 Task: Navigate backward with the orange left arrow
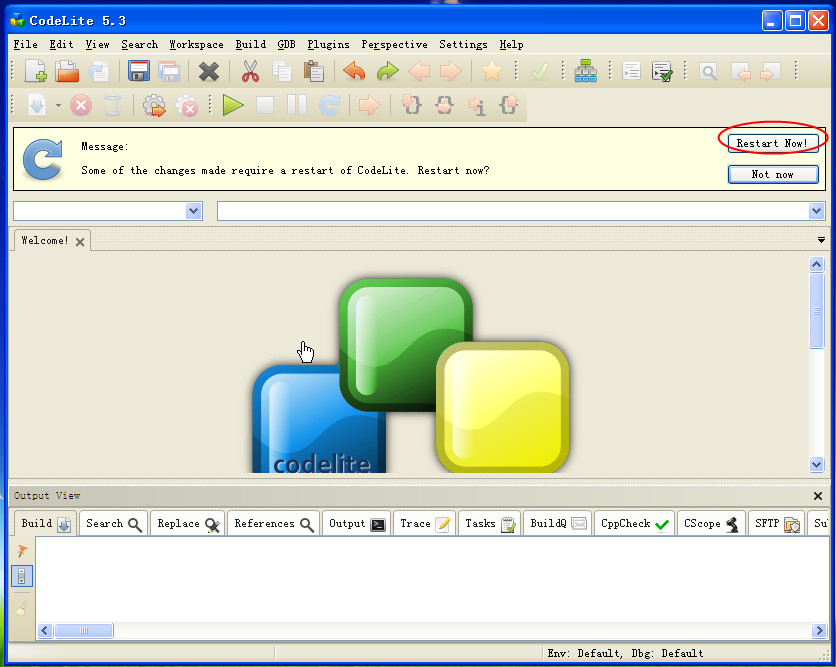(x=419, y=71)
